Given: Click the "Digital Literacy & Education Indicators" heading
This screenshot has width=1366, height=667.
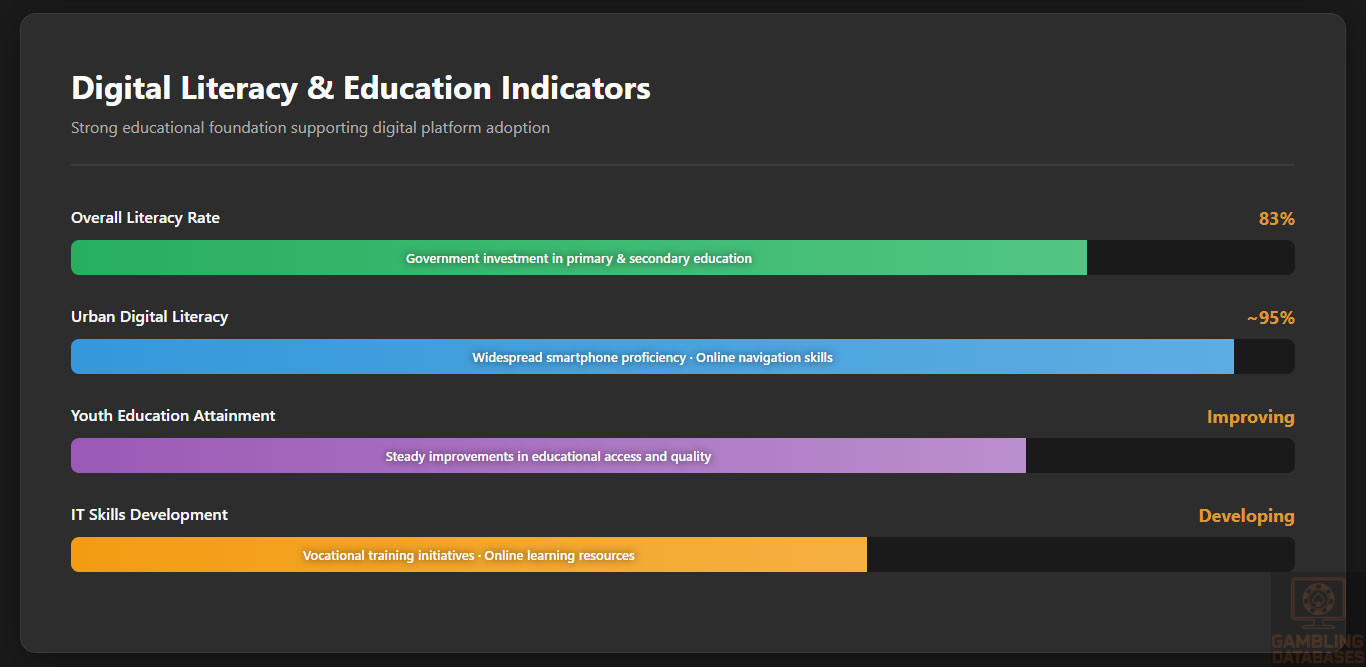Looking at the screenshot, I should [360, 88].
